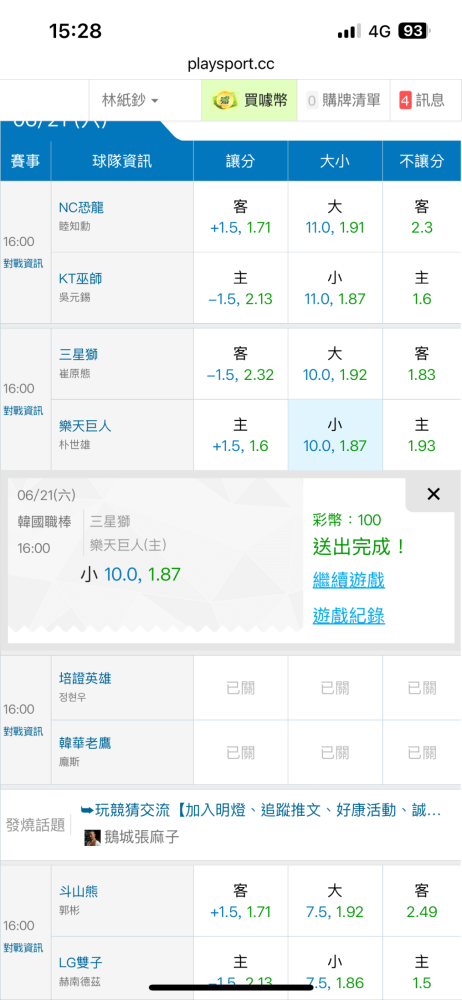Toggle the 小 10.0, 1.87 selected cell
Screen dimensions: 462x1000
tap(335, 435)
